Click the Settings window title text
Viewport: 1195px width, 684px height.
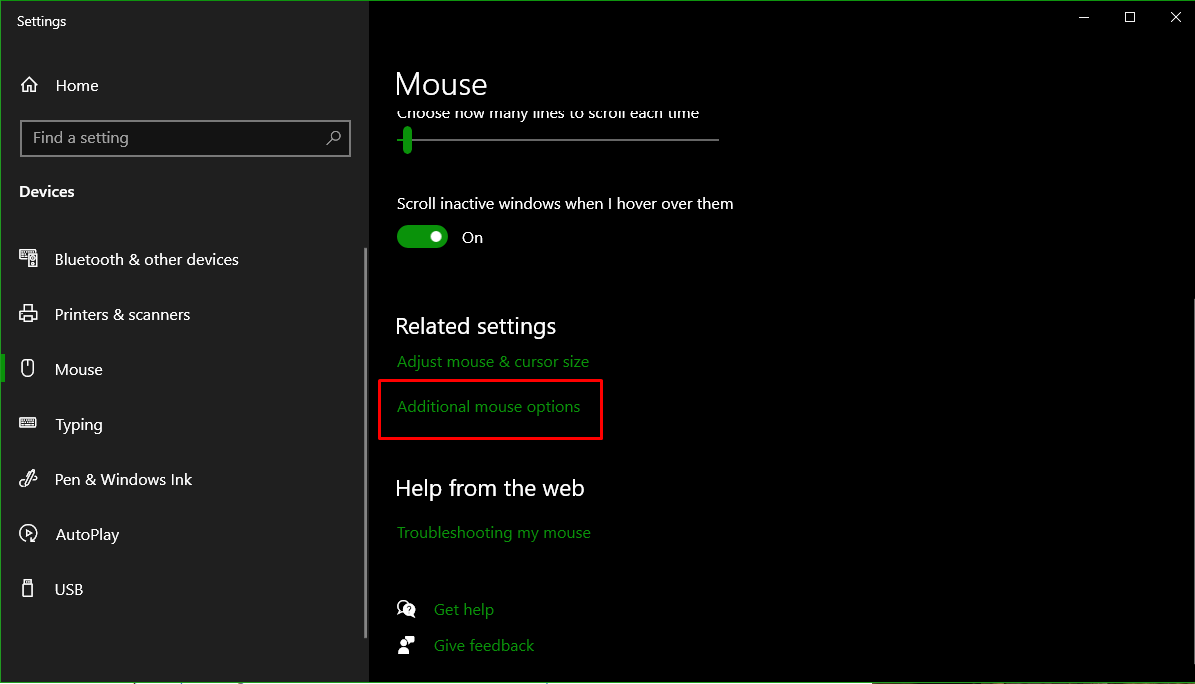[41, 21]
